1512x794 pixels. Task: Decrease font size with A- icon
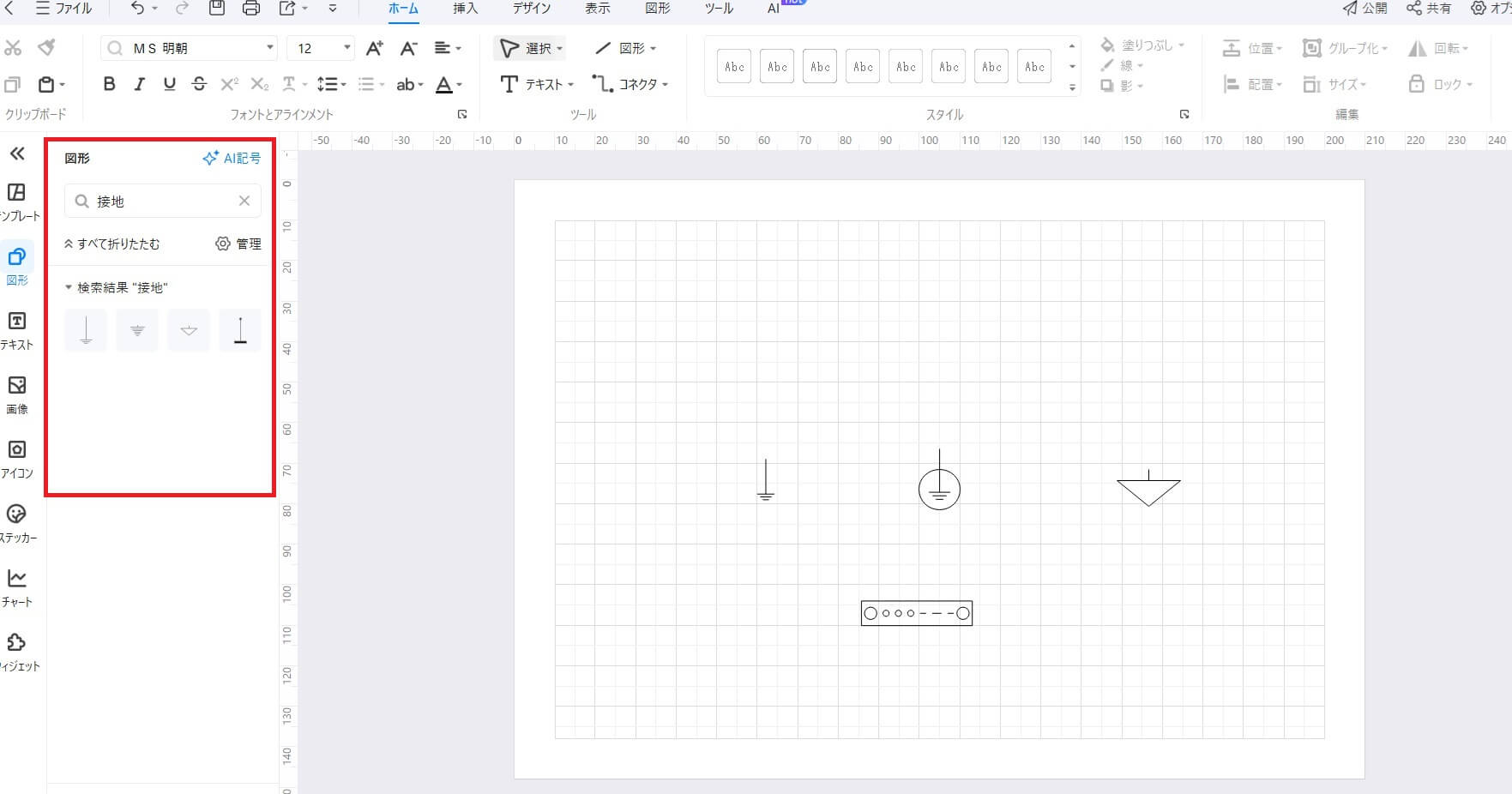tap(408, 48)
